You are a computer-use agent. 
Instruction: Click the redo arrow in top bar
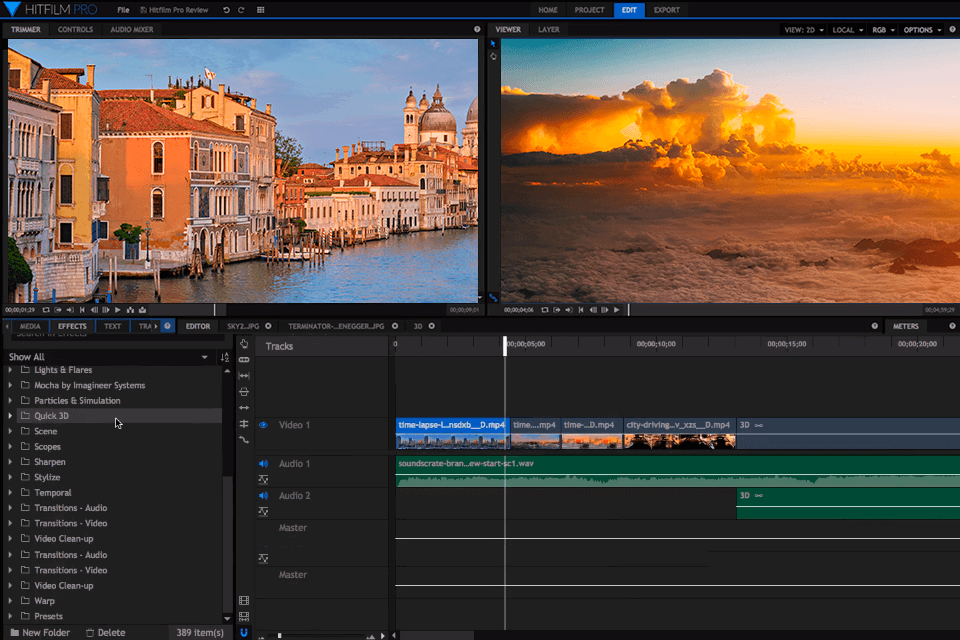point(241,10)
